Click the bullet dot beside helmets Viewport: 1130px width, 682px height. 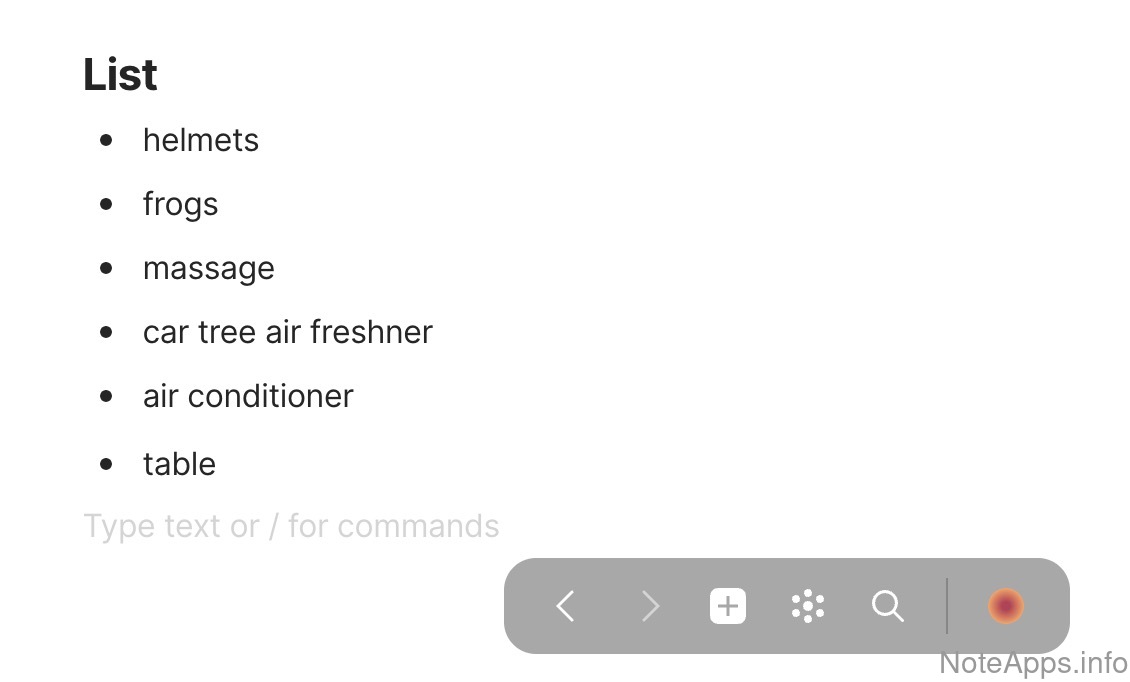[x=107, y=140]
